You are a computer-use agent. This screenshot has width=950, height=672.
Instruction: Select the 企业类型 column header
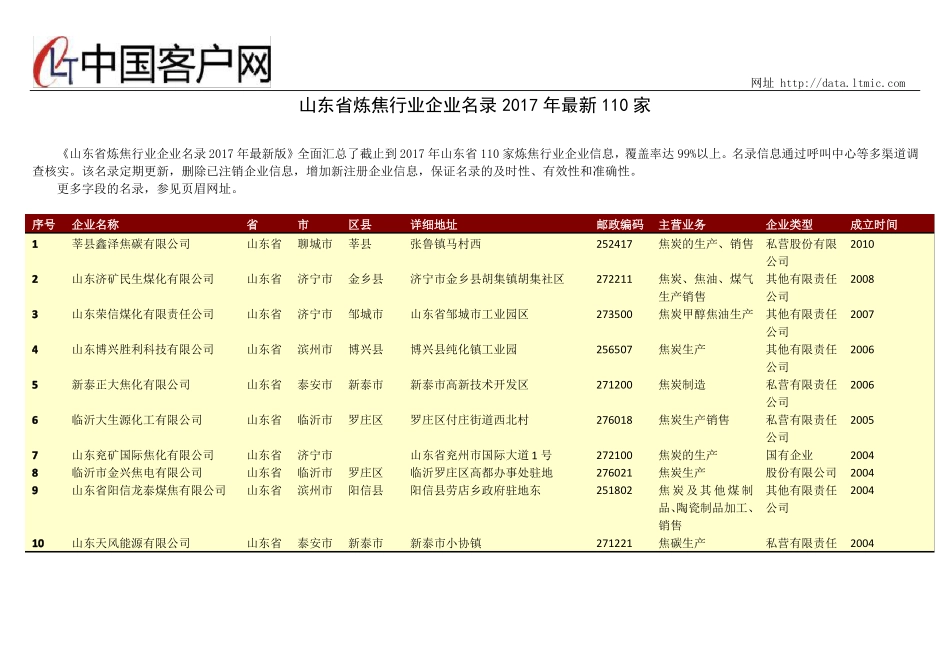point(789,224)
